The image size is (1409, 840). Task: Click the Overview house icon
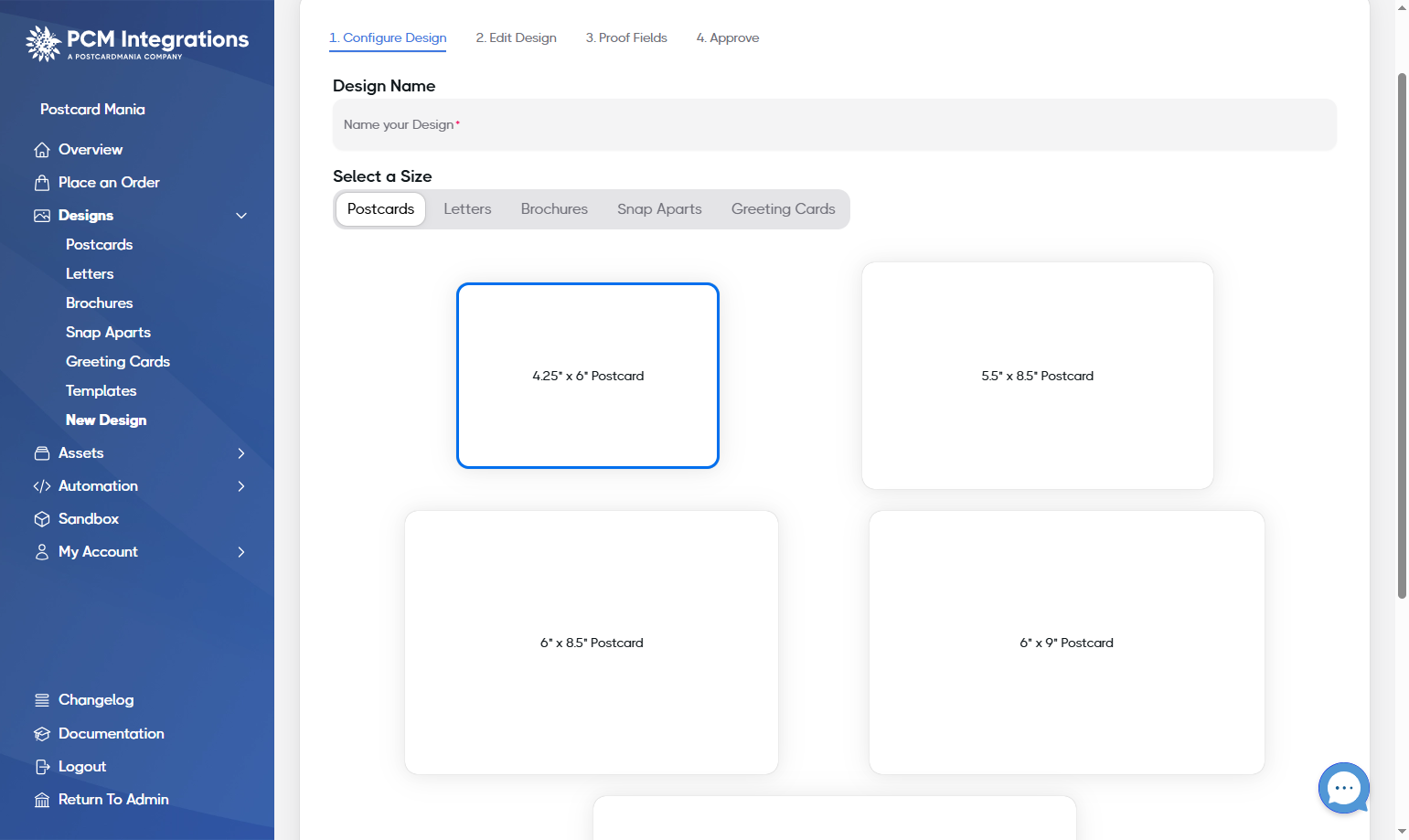click(42, 150)
